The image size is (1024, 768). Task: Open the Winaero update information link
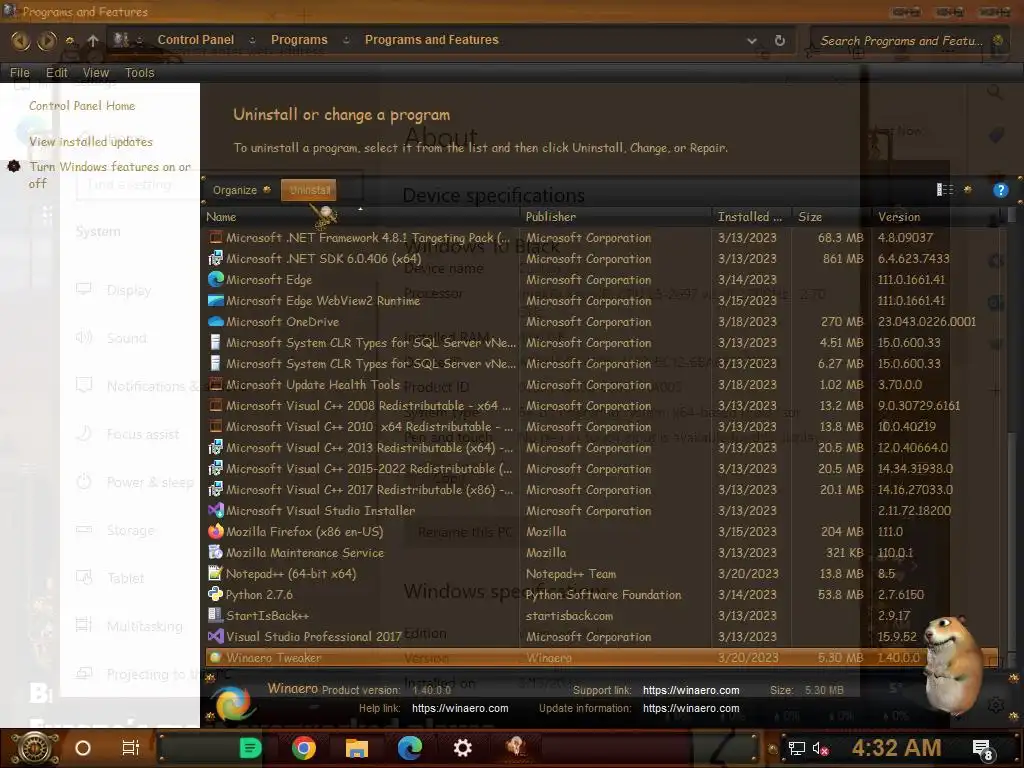click(691, 709)
